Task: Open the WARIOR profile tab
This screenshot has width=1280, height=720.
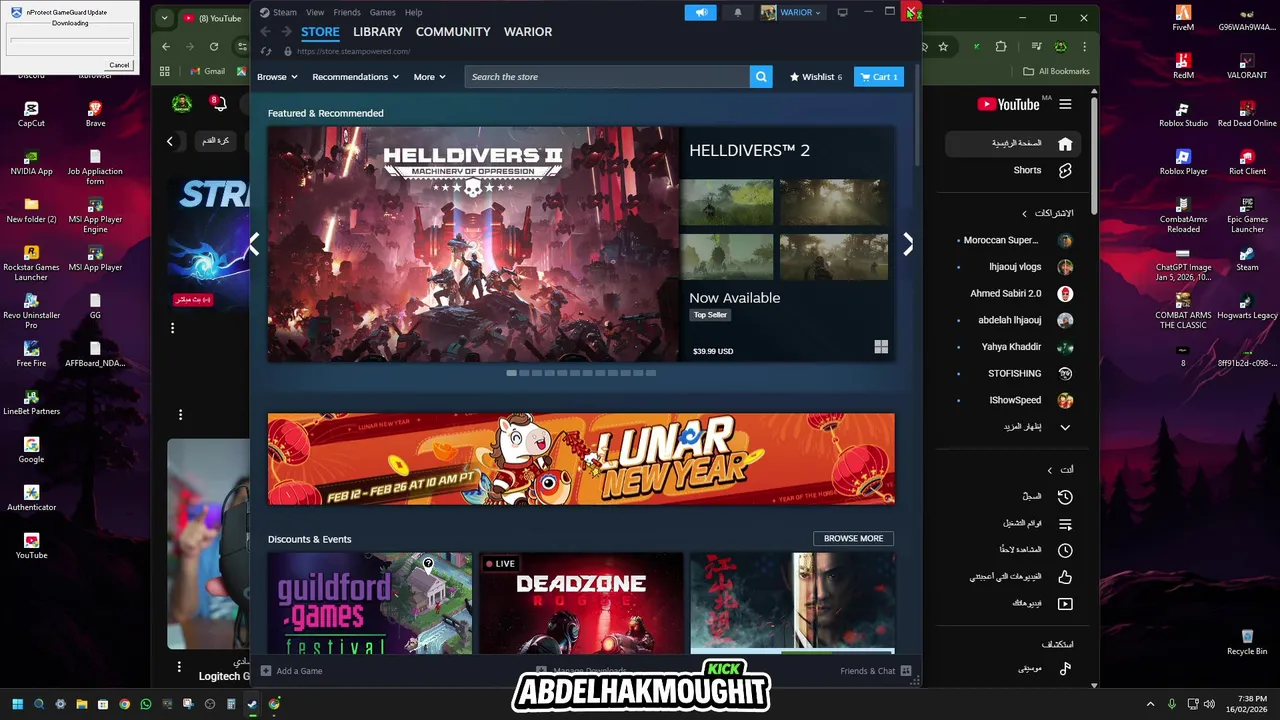Action: [x=528, y=32]
